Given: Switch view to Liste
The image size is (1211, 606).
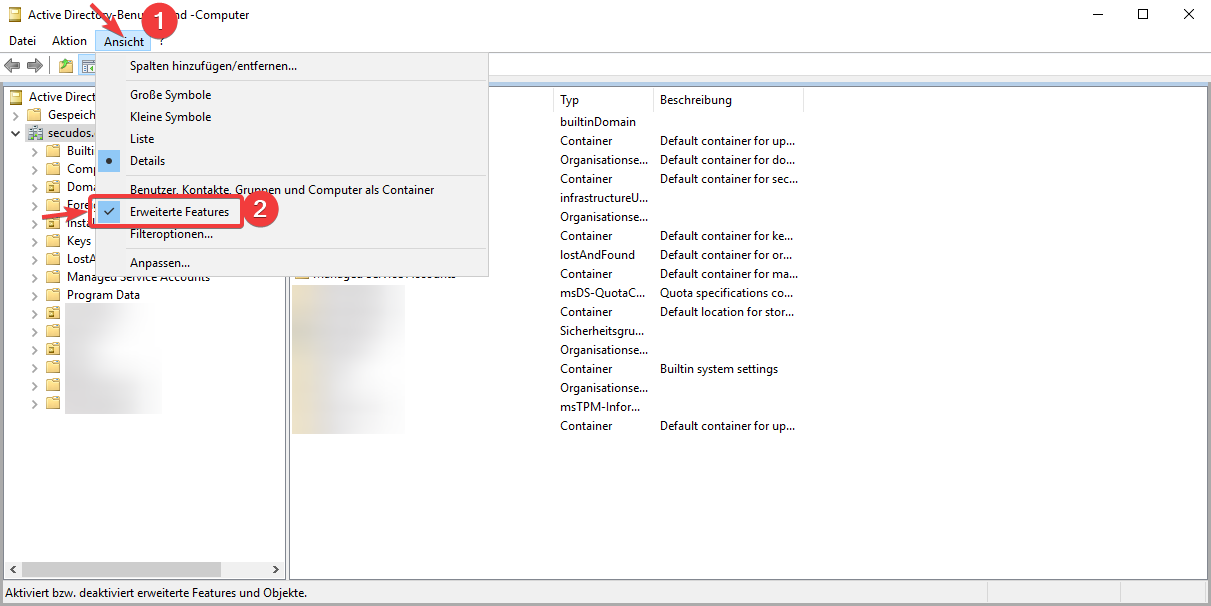Looking at the screenshot, I should tap(142, 139).
